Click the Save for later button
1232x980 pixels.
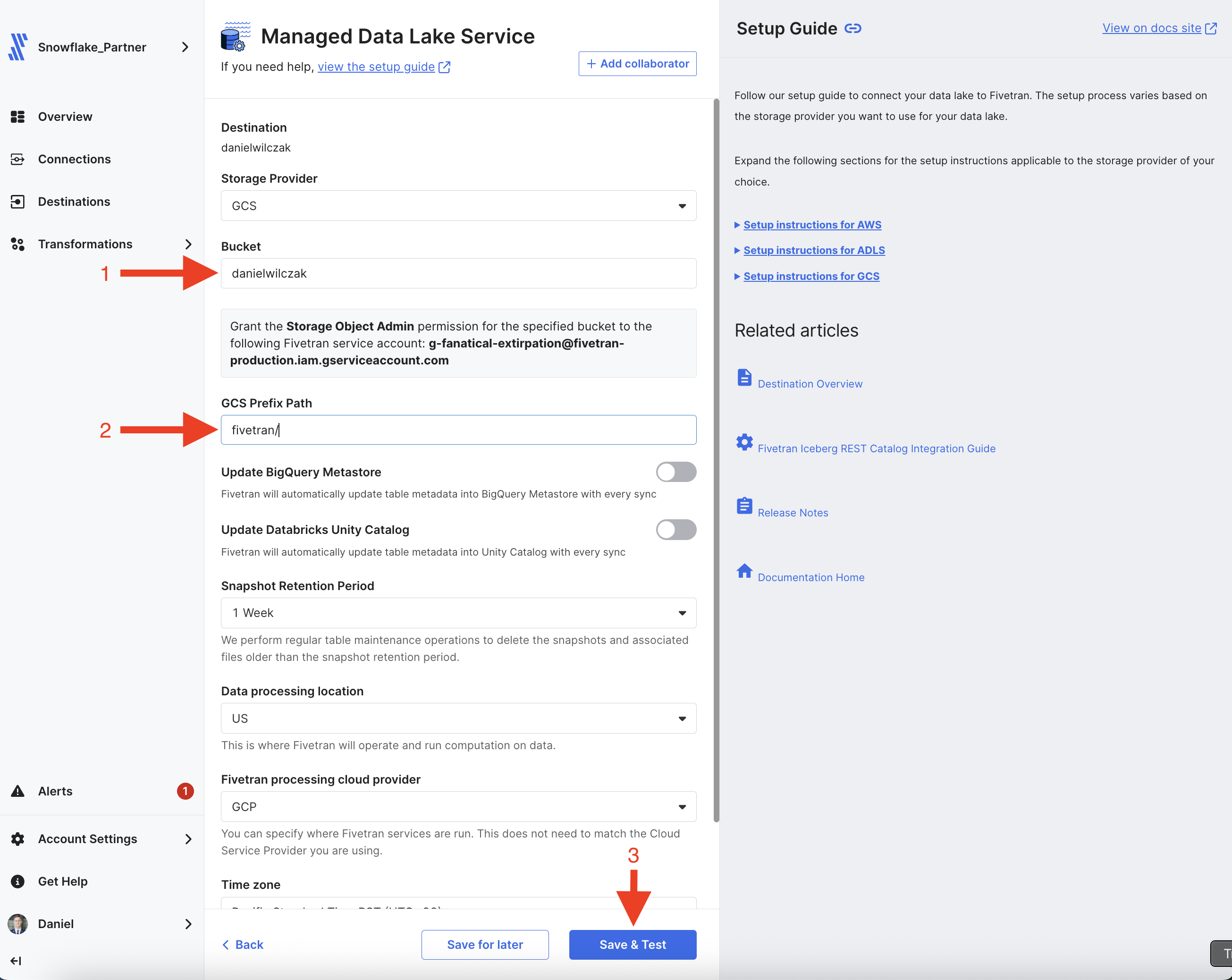485,945
